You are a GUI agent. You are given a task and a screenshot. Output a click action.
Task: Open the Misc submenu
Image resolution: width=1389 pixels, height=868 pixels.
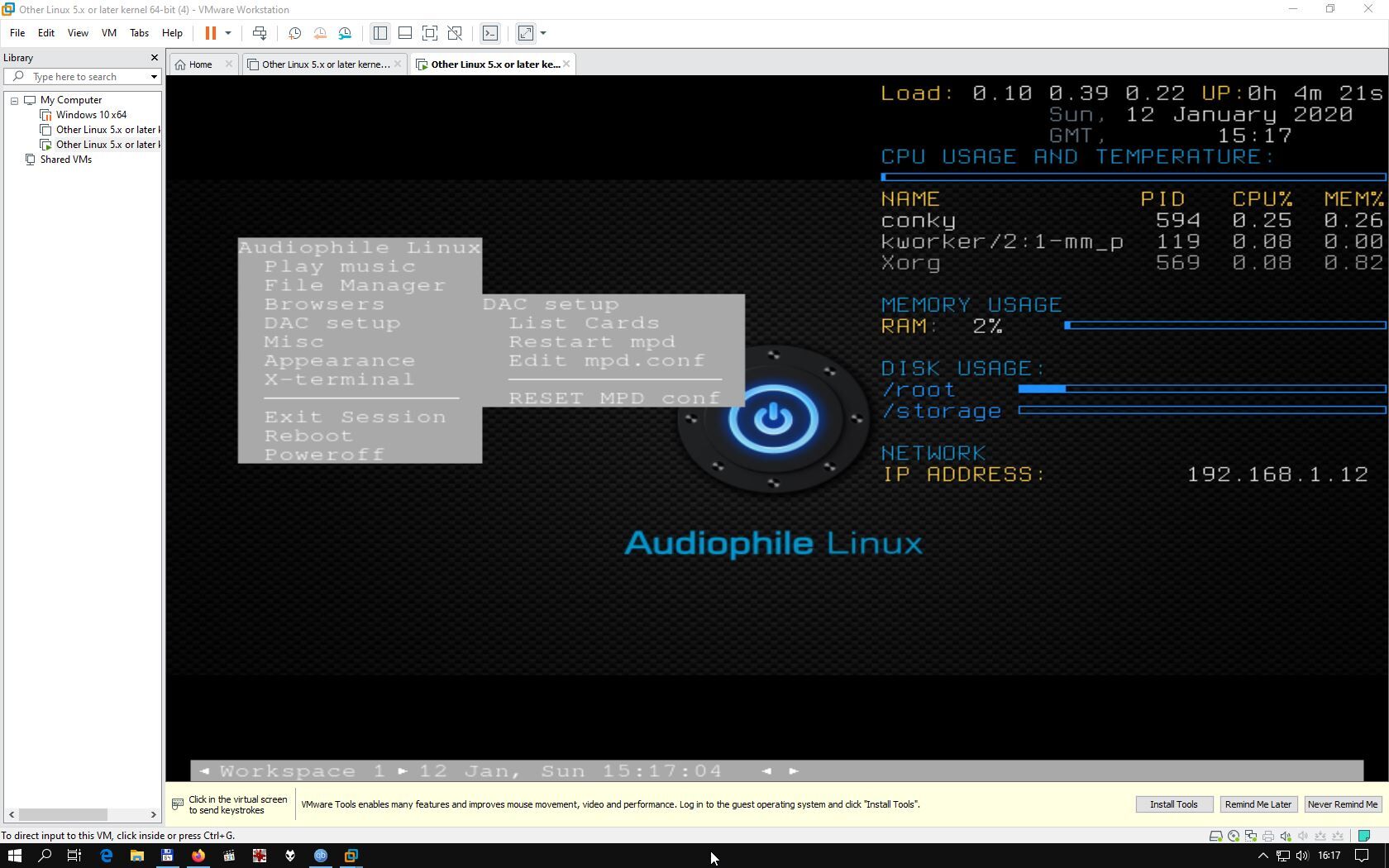pyautogui.click(x=294, y=341)
